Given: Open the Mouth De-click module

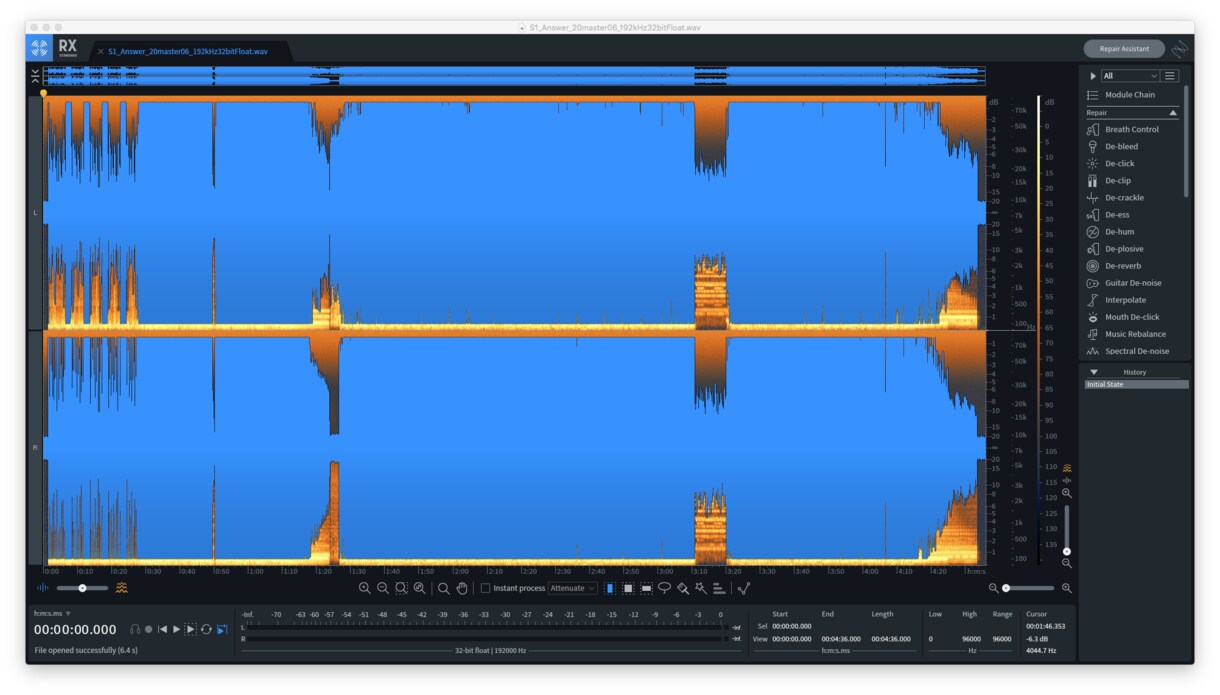Looking at the screenshot, I should [x=1132, y=317].
